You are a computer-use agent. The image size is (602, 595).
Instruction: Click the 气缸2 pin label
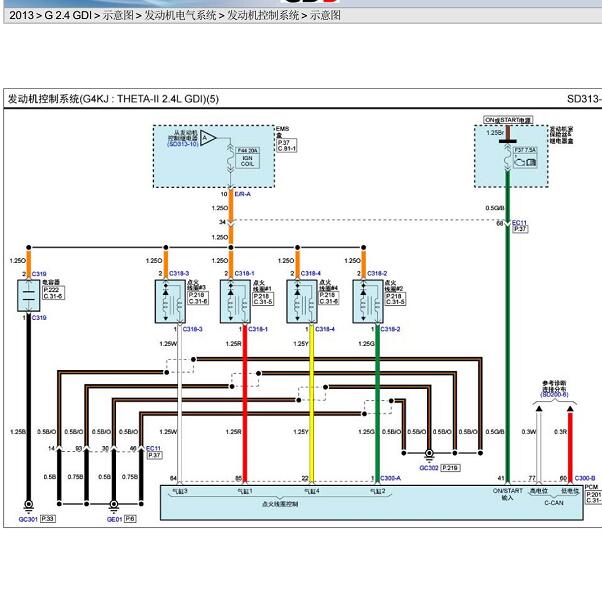click(x=377, y=491)
